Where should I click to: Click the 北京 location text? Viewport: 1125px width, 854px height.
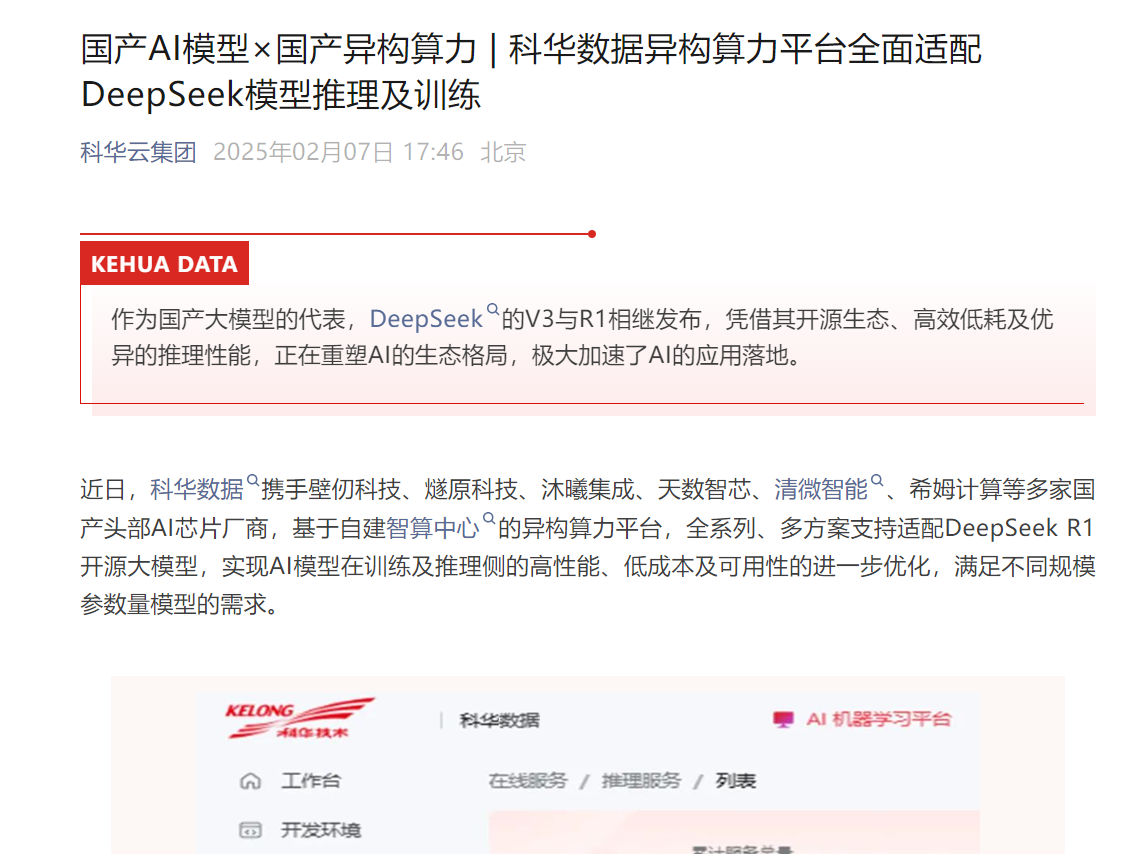[503, 152]
